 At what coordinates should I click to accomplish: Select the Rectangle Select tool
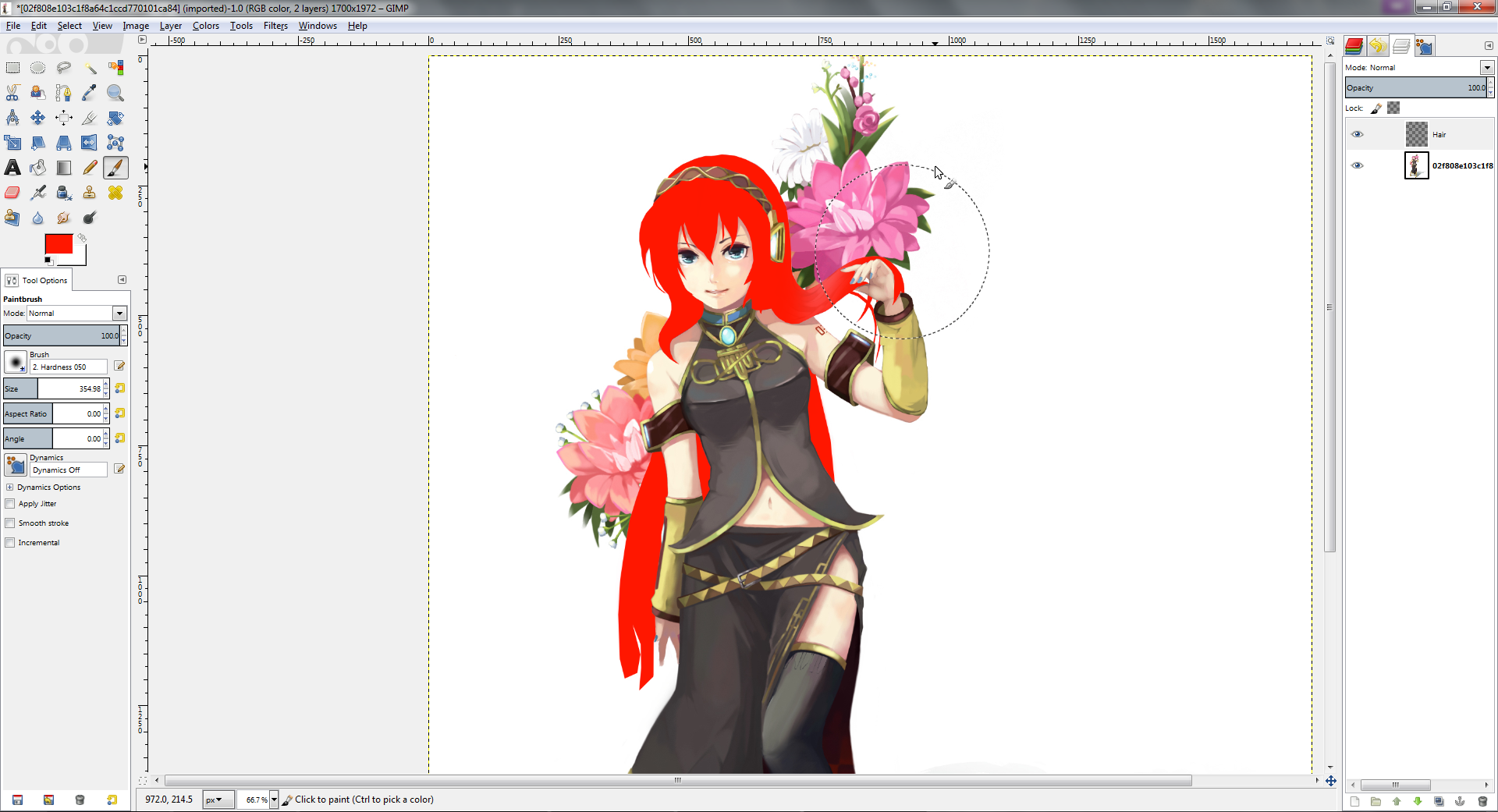coord(12,68)
